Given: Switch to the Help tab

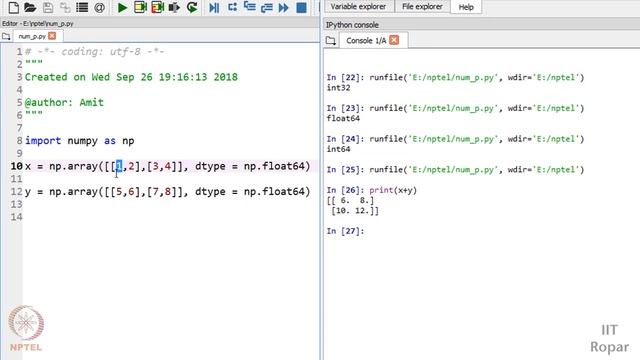Looking at the screenshot, I should tap(466, 7).
